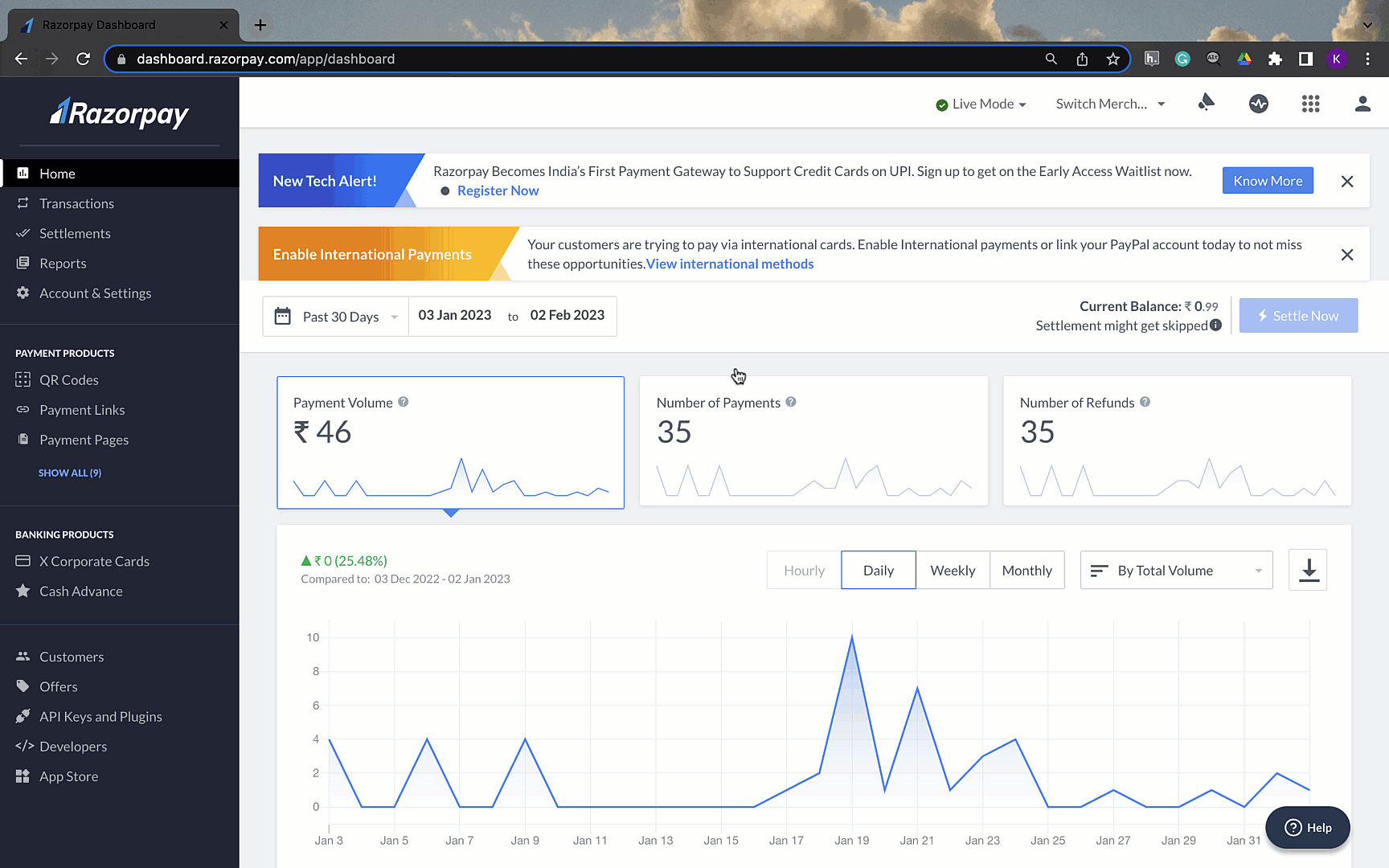1389x868 pixels.
Task: Dismiss the New Tech Alert banner
Action: click(x=1347, y=182)
